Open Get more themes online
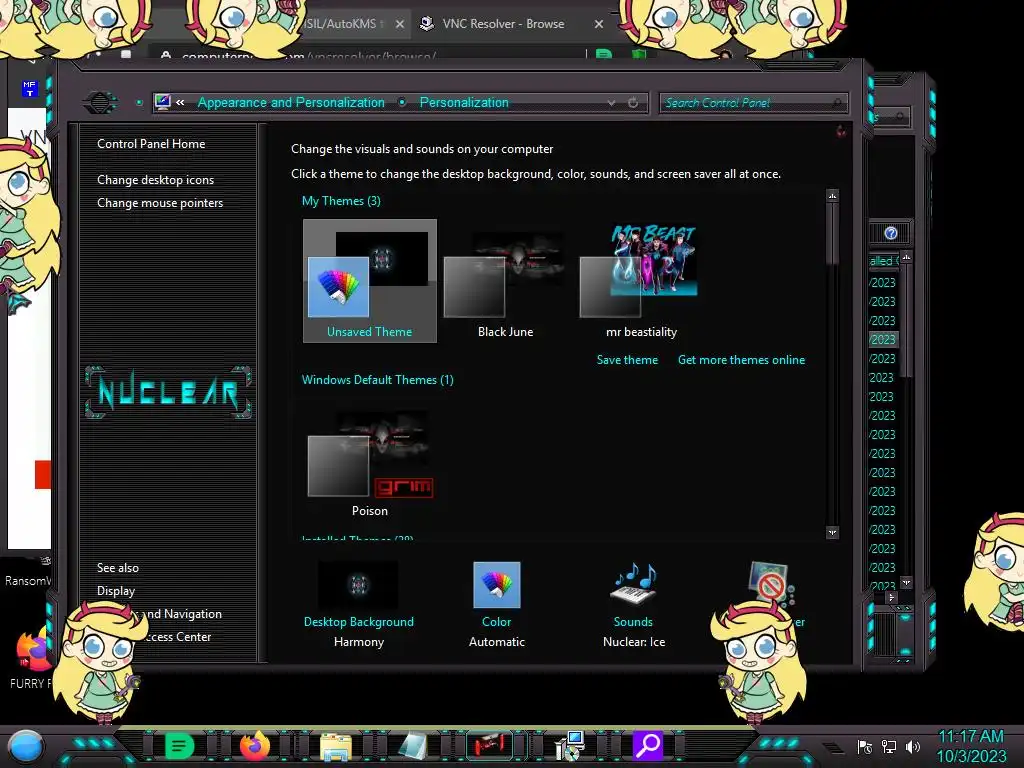This screenshot has height=768, width=1024. pos(741,360)
